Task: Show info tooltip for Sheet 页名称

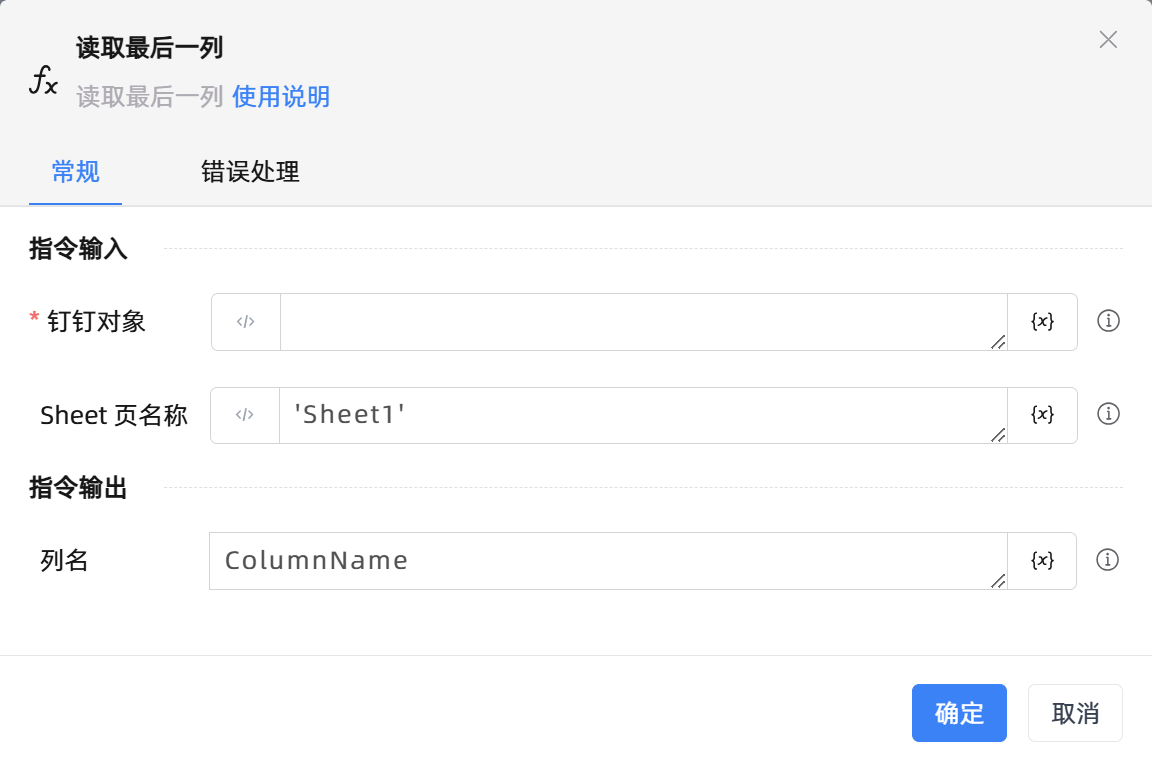Action: coord(1108,414)
